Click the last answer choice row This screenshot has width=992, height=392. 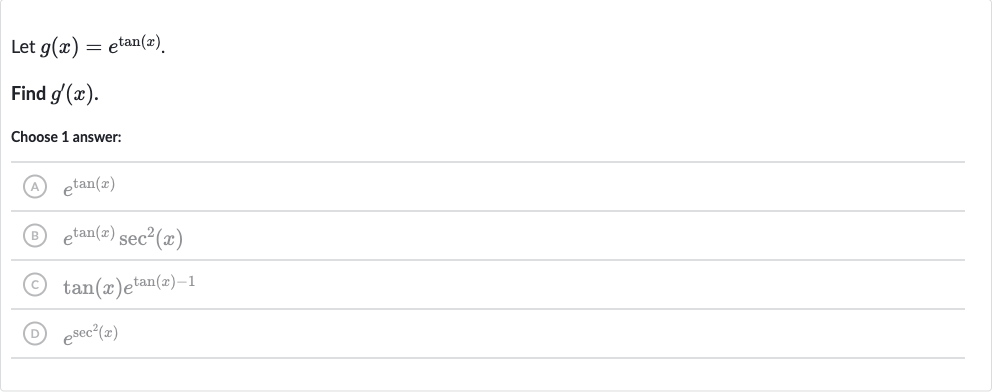[x=488, y=334]
